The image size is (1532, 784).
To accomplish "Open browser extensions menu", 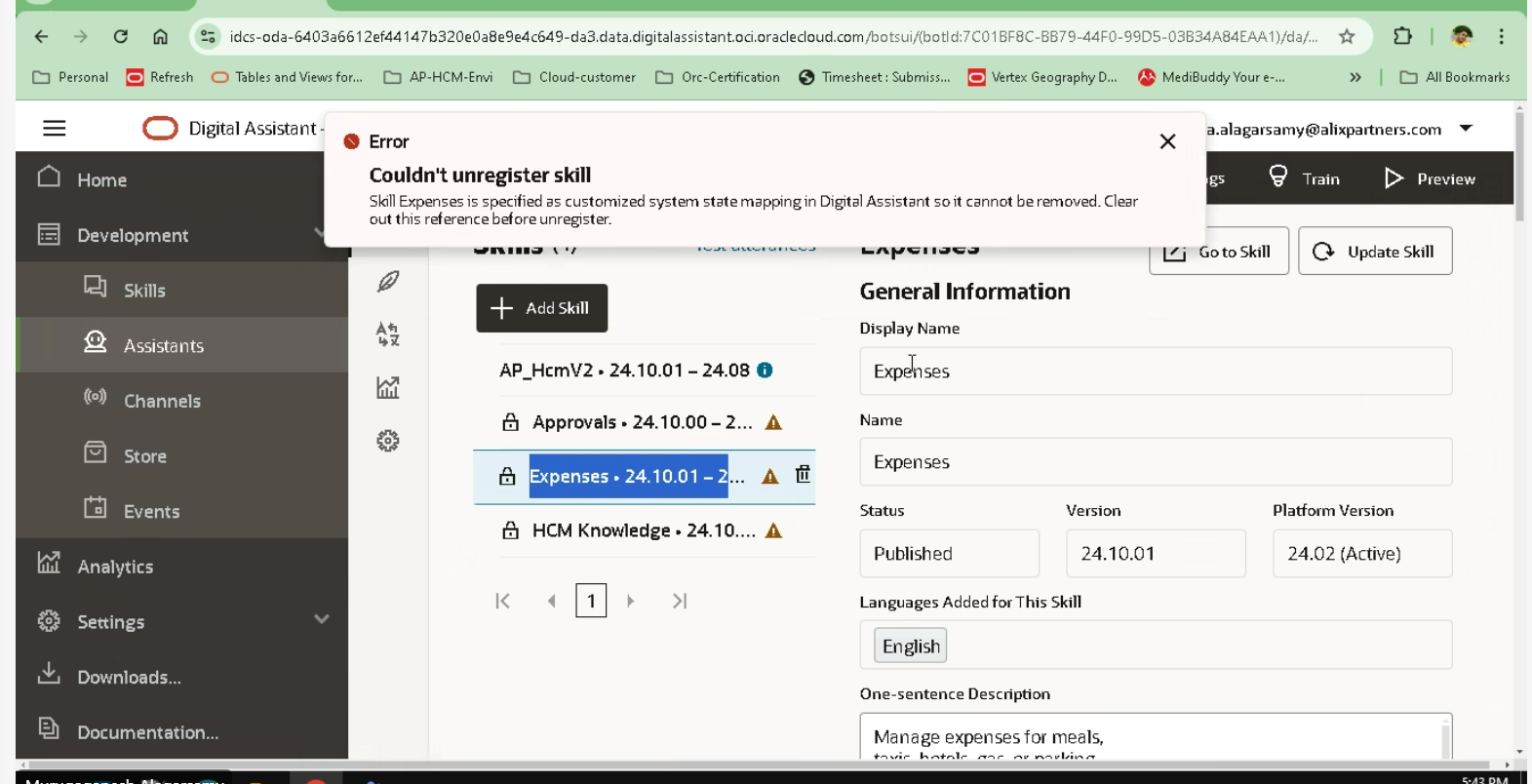I will pyautogui.click(x=1402, y=37).
